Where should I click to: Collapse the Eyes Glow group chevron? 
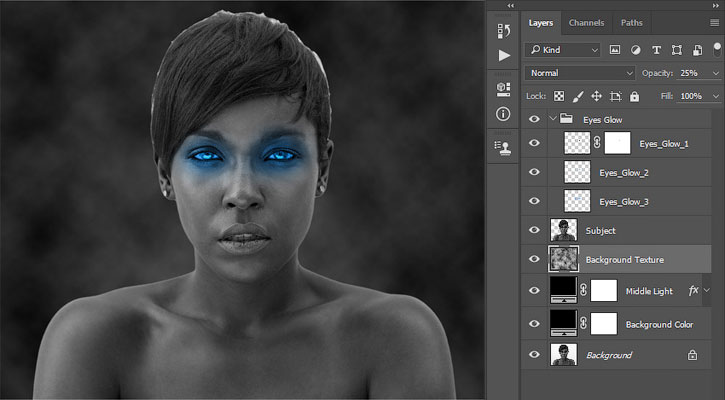(x=553, y=119)
